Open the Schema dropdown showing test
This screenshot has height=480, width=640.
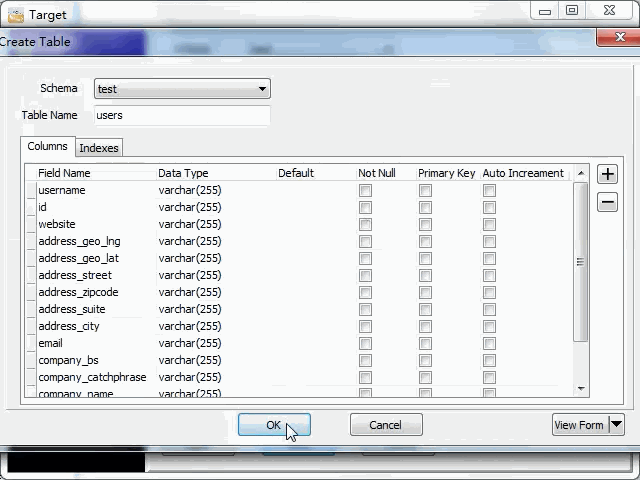182,89
